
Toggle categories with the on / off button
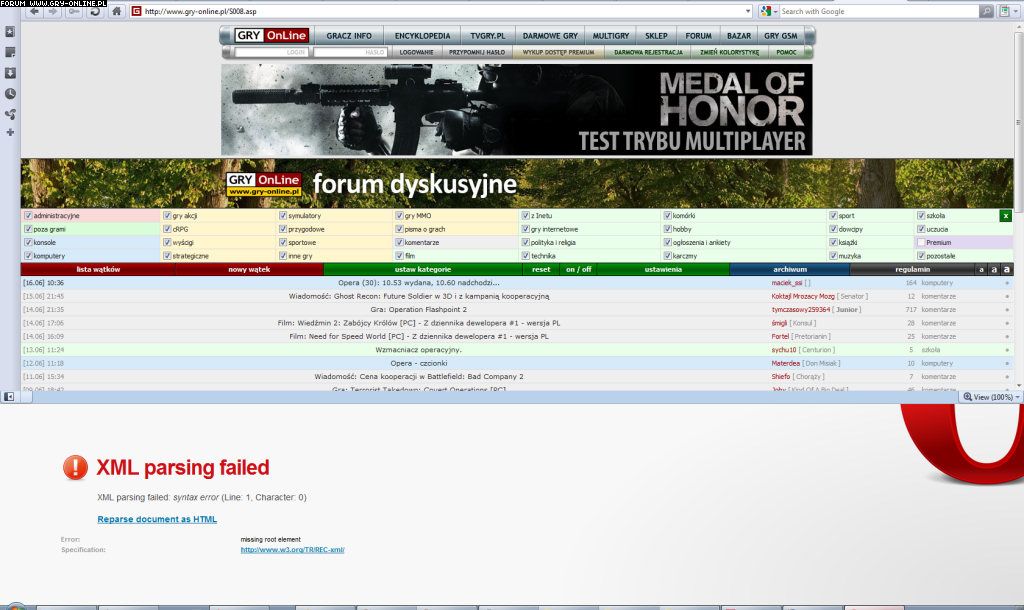pos(579,269)
